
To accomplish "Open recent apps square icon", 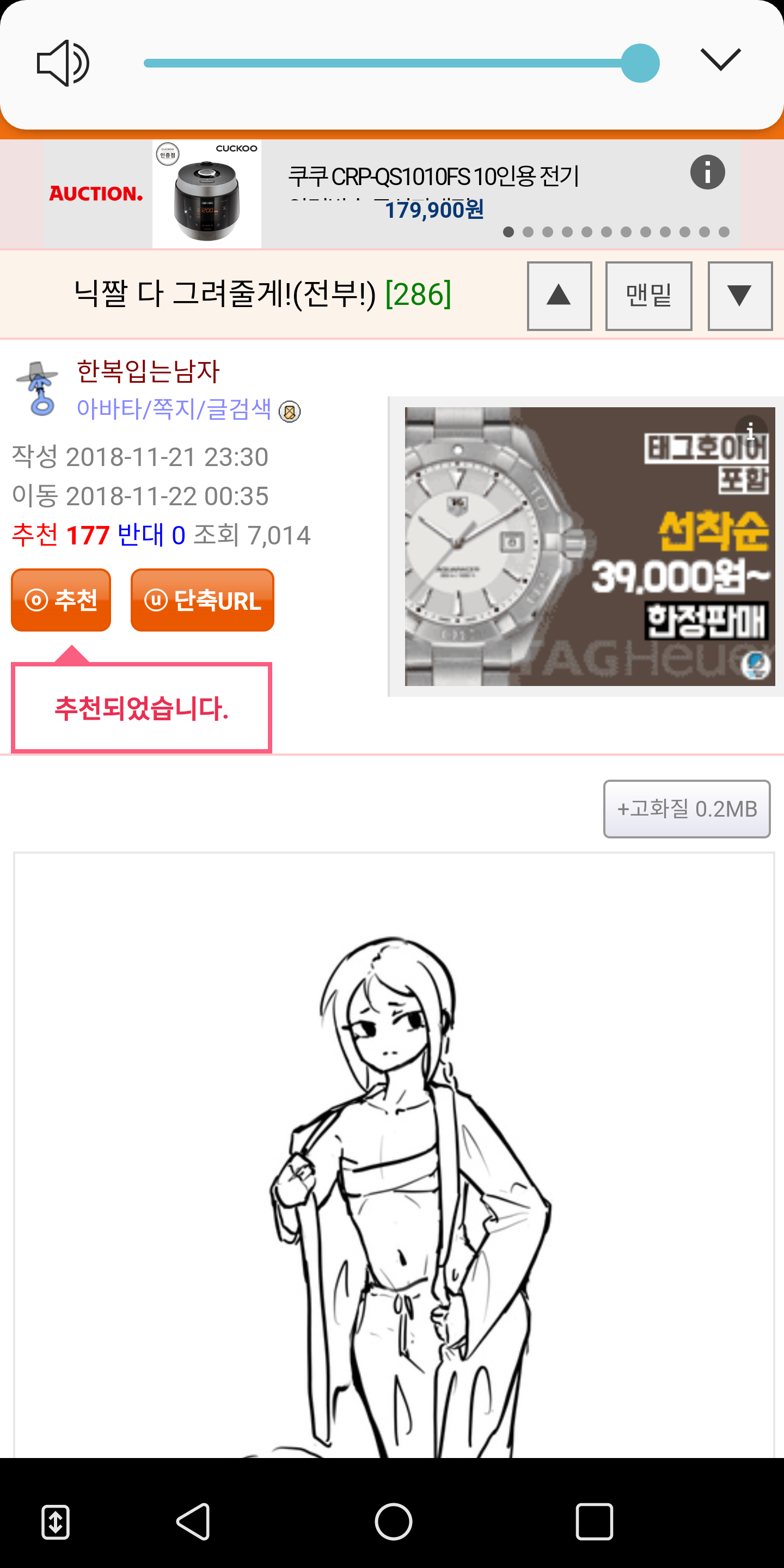I will (x=594, y=1521).
